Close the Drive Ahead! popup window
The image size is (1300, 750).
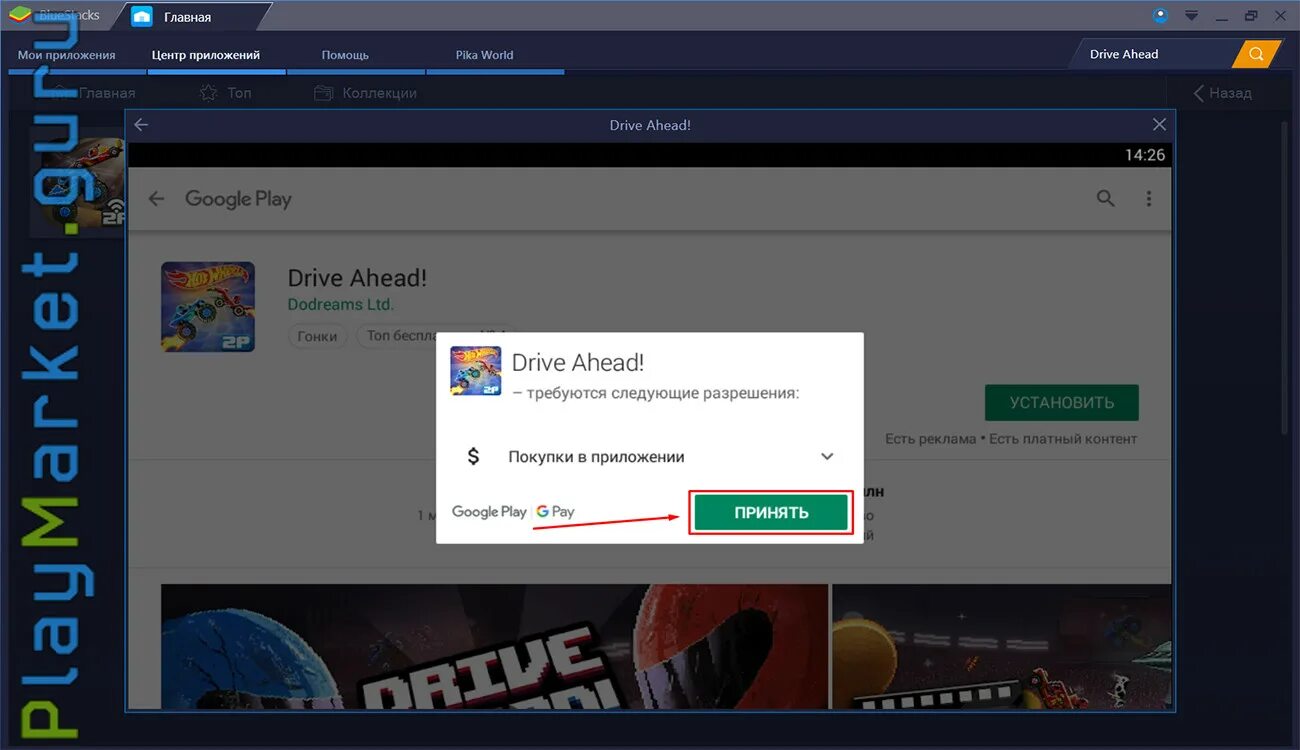[x=1159, y=125]
